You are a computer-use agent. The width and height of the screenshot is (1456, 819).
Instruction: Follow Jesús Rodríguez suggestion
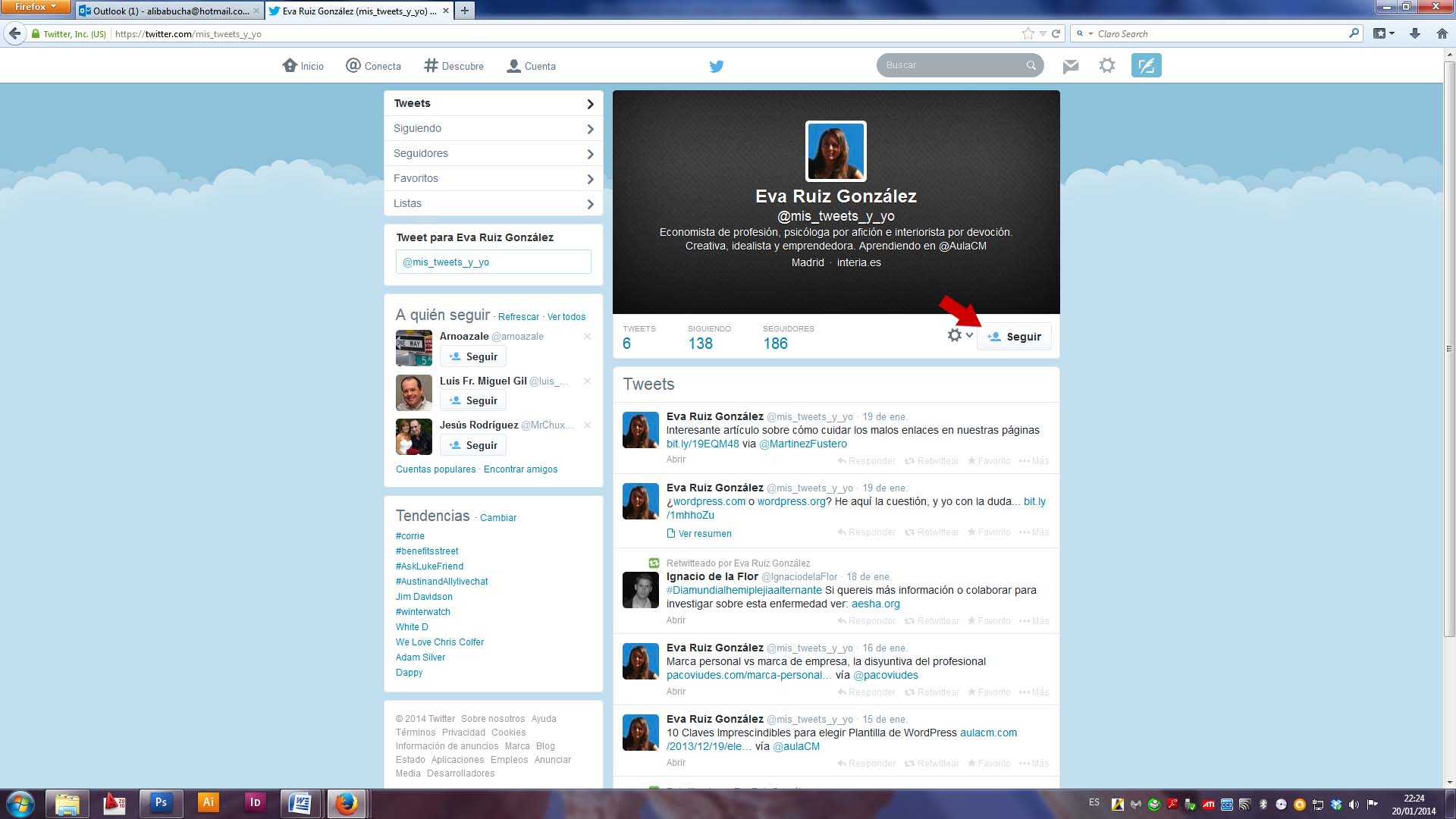(x=473, y=445)
